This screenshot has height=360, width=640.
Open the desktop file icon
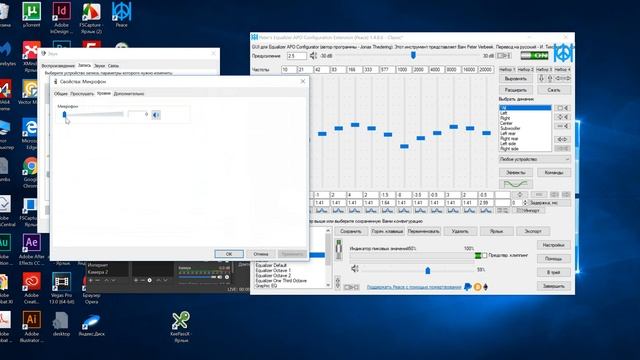(x=62, y=324)
